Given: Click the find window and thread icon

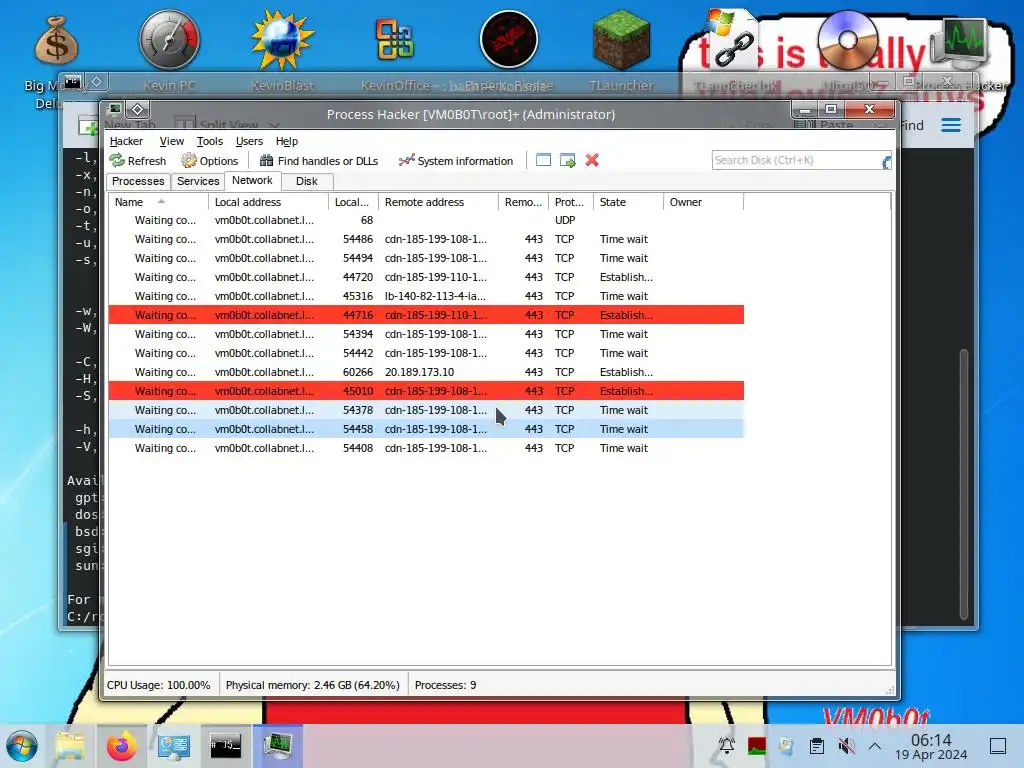Looking at the screenshot, I should click(568, 160).
